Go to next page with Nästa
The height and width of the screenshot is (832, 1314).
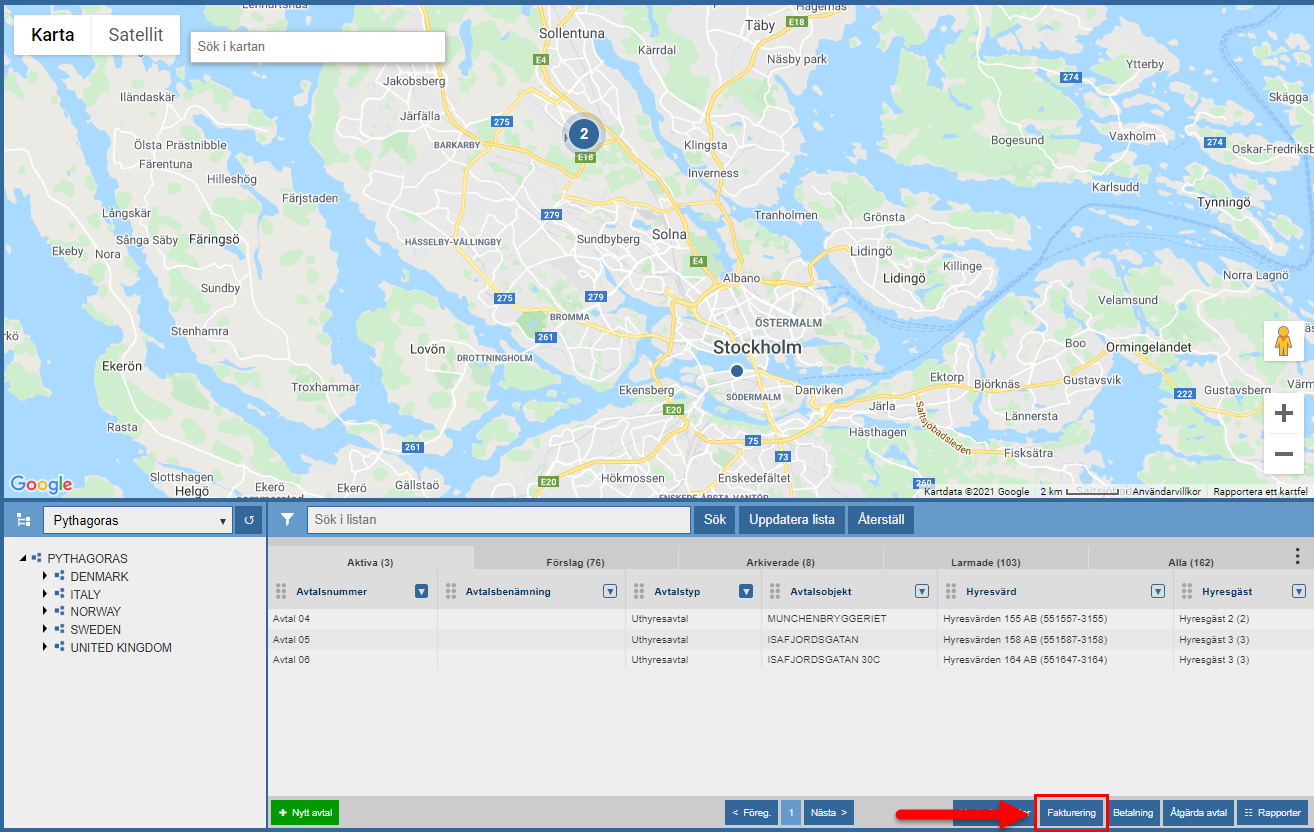[x=829, y=813]
